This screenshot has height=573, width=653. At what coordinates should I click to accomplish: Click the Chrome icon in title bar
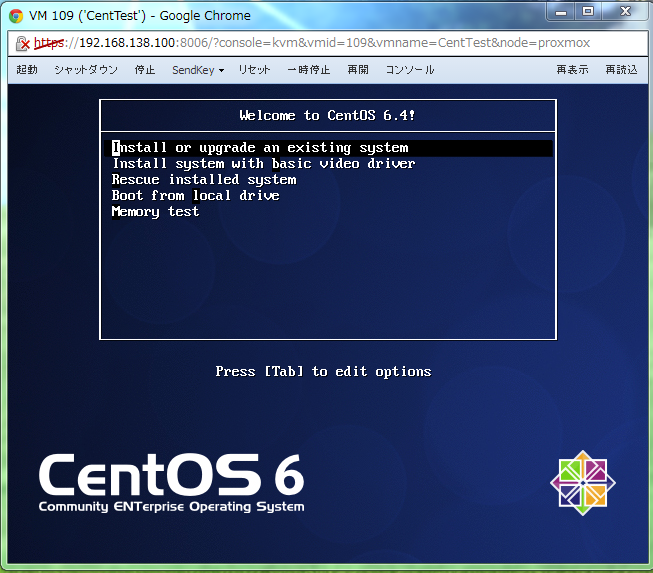(x=16, y=16)
